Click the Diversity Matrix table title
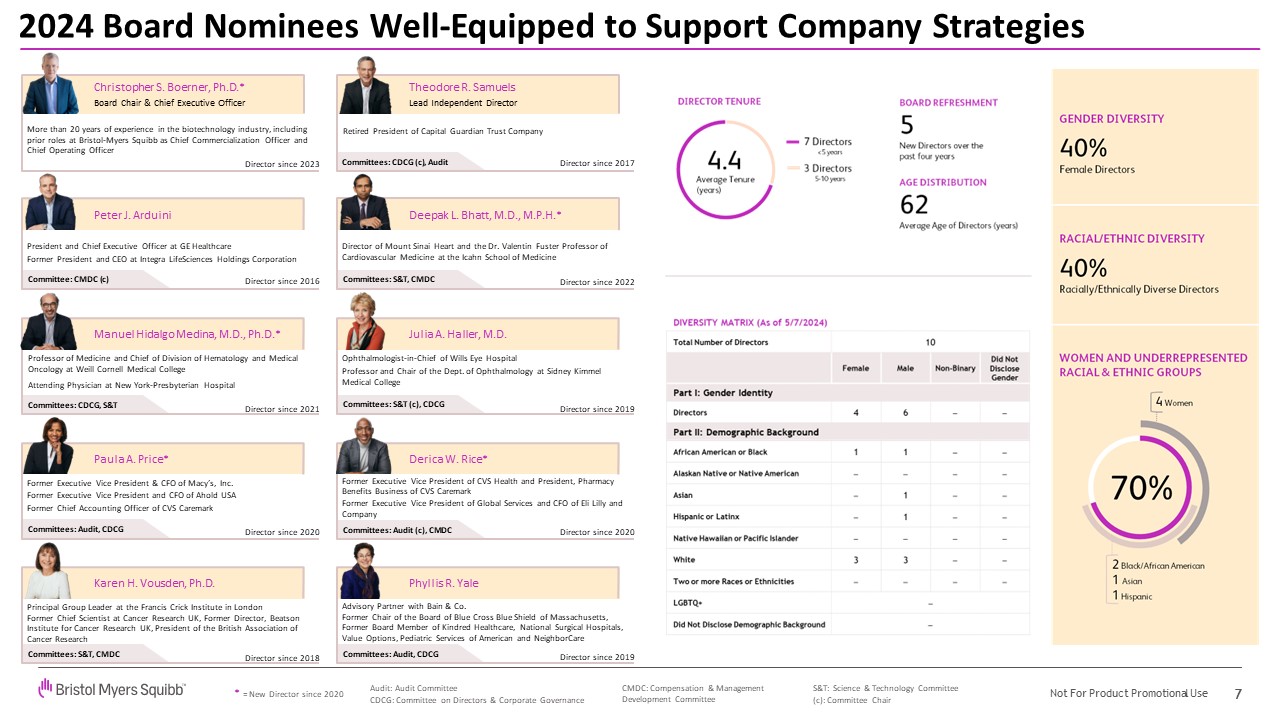 (750, 322)
